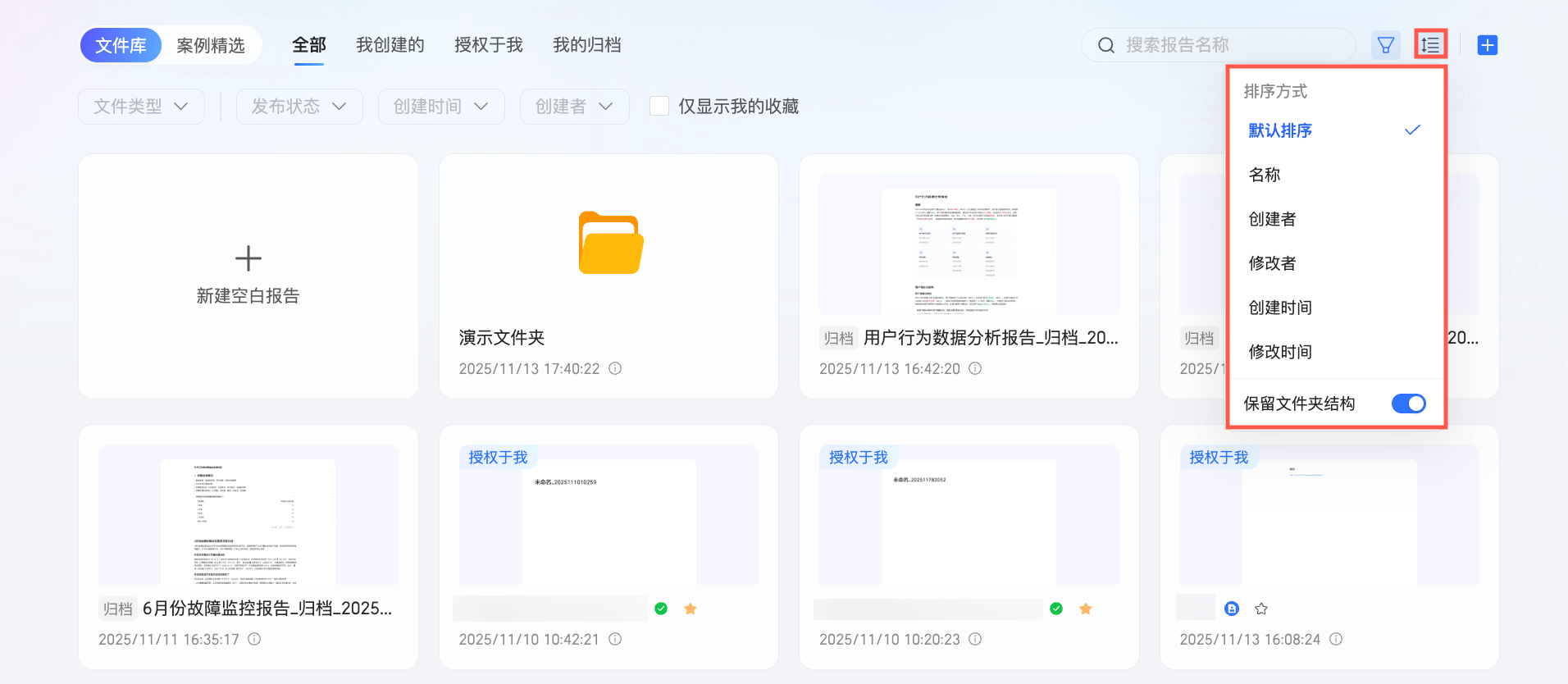The image size is (1568, 684).
Task: Expand the 创建时间 filter dropdown
Action: pos(441,107)
